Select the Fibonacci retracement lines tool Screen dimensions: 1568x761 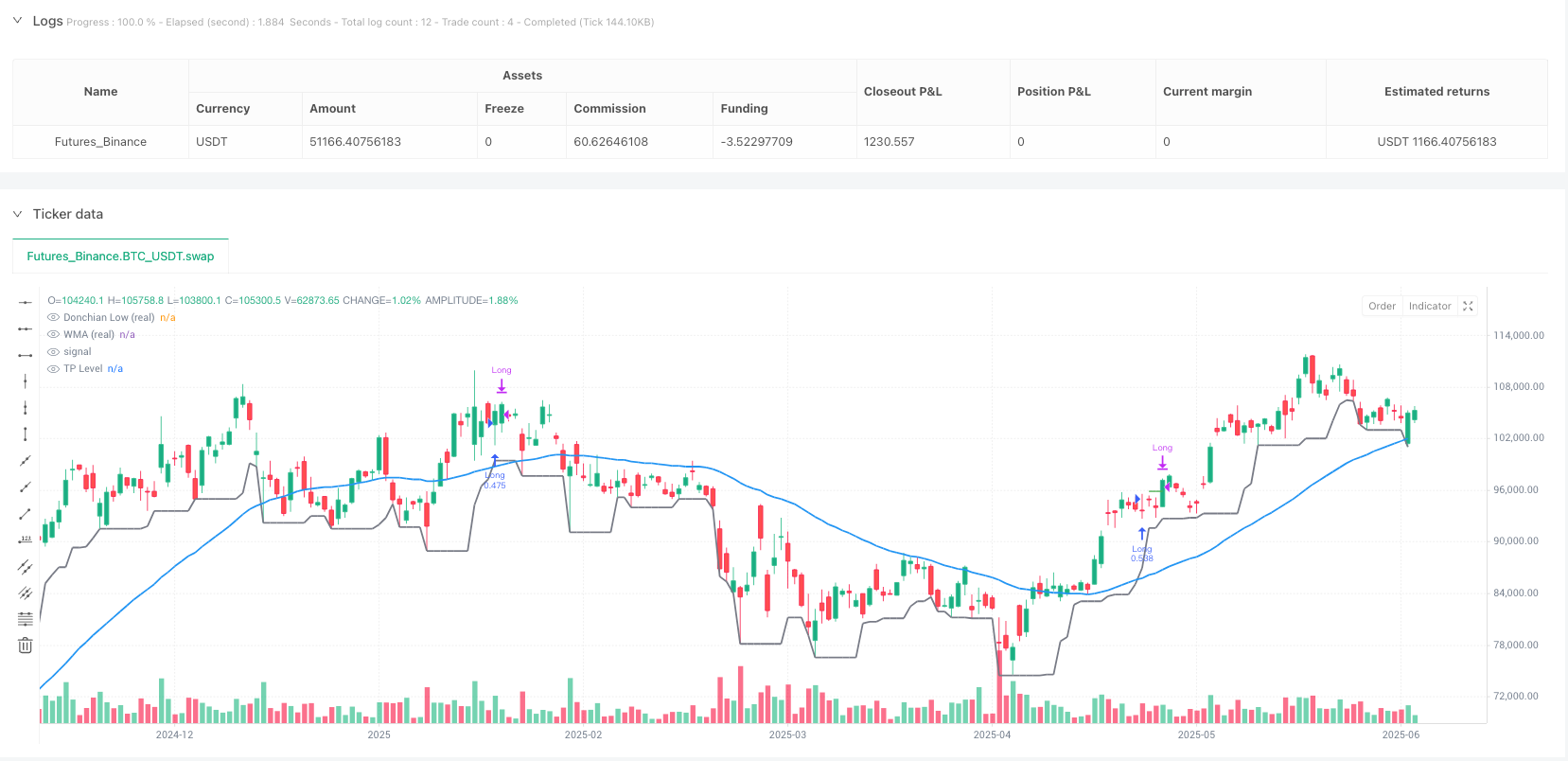tap(26, 619)
